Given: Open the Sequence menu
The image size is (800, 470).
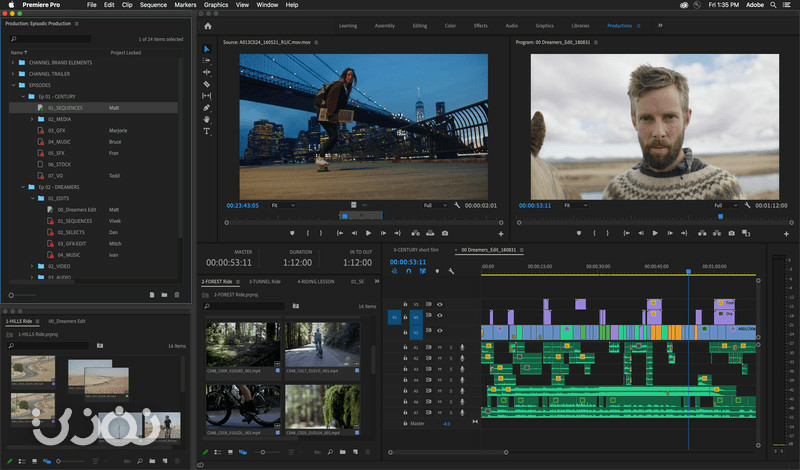Looking at the screenshot, I should (153, 5).
